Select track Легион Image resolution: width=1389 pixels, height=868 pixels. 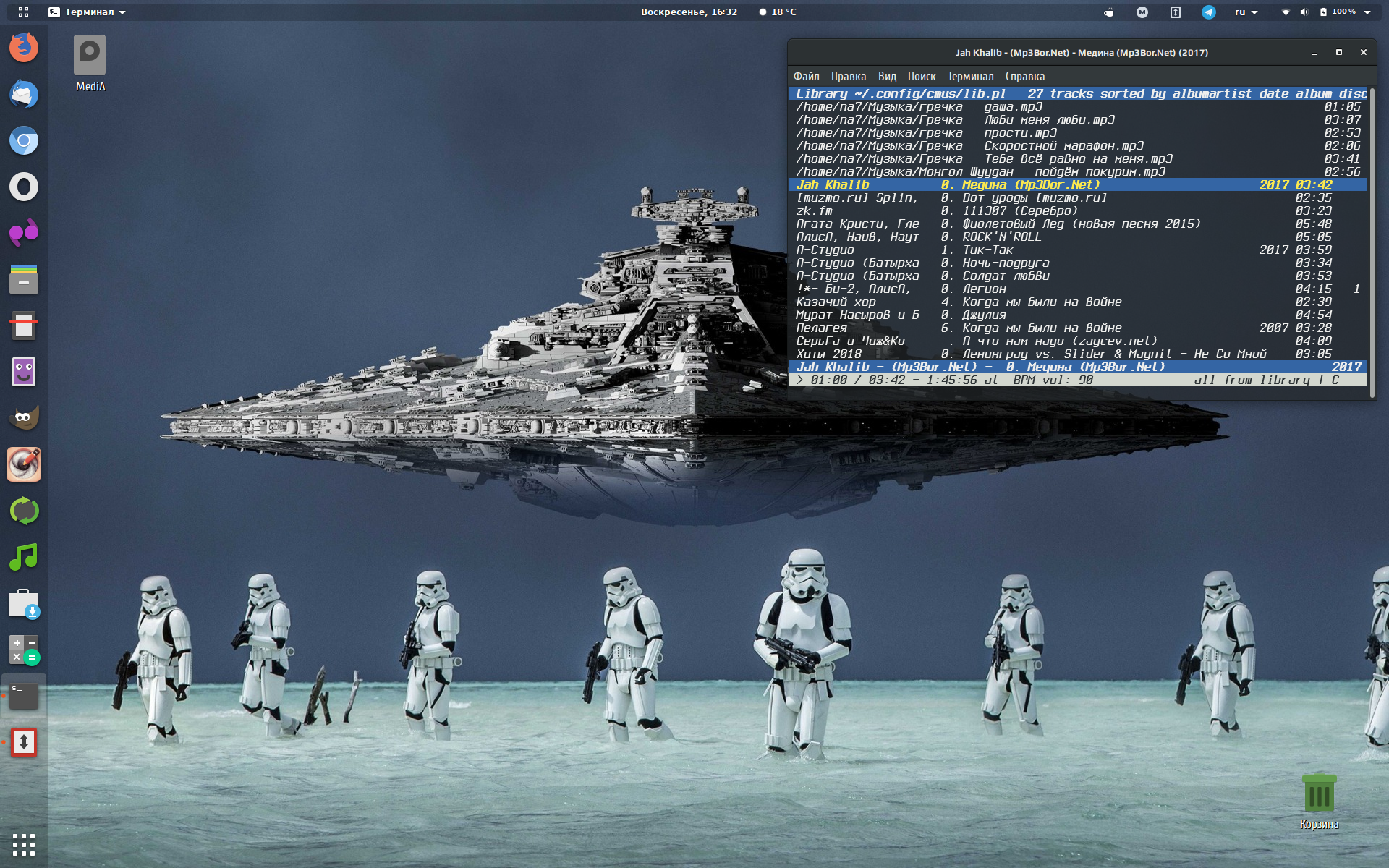(x=1078, y=289)
